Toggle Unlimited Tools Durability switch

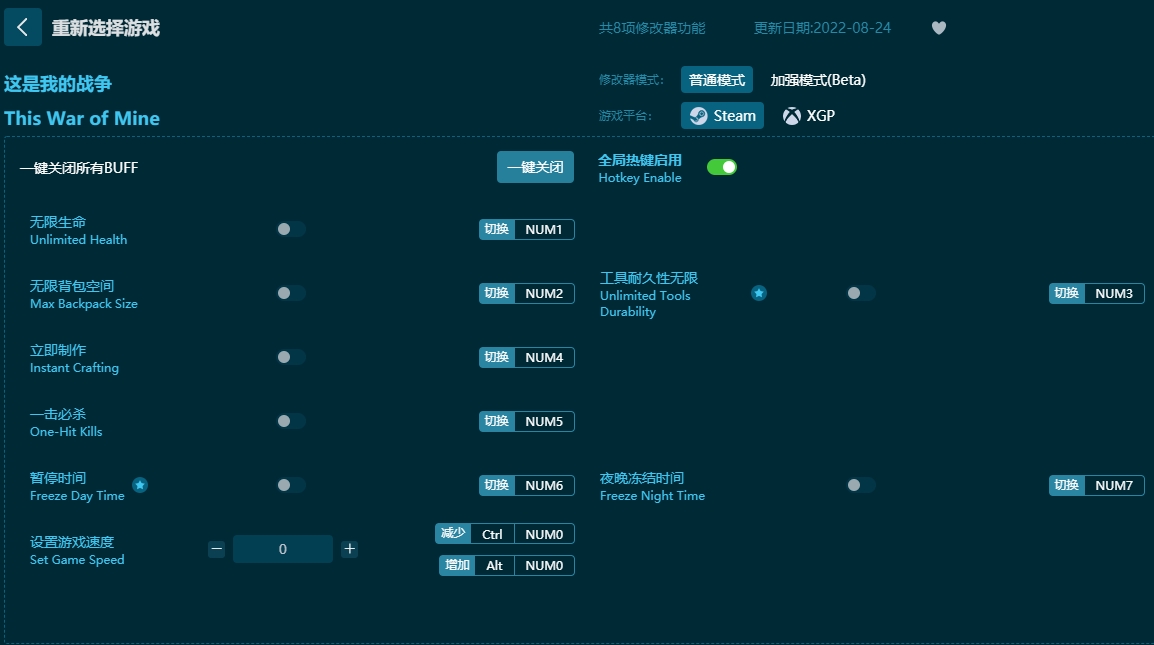861,293
